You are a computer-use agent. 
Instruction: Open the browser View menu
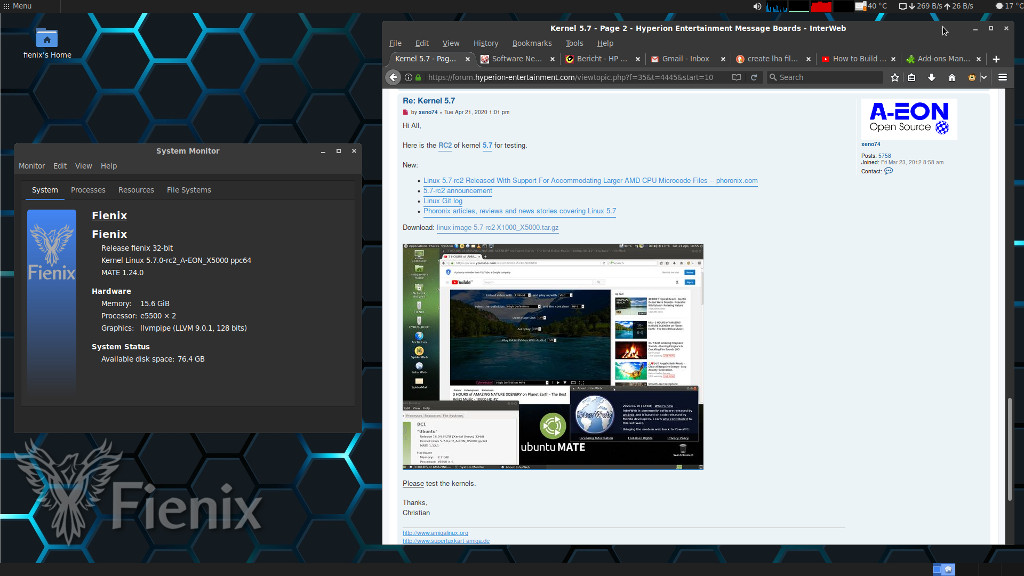tap(451, 43)
